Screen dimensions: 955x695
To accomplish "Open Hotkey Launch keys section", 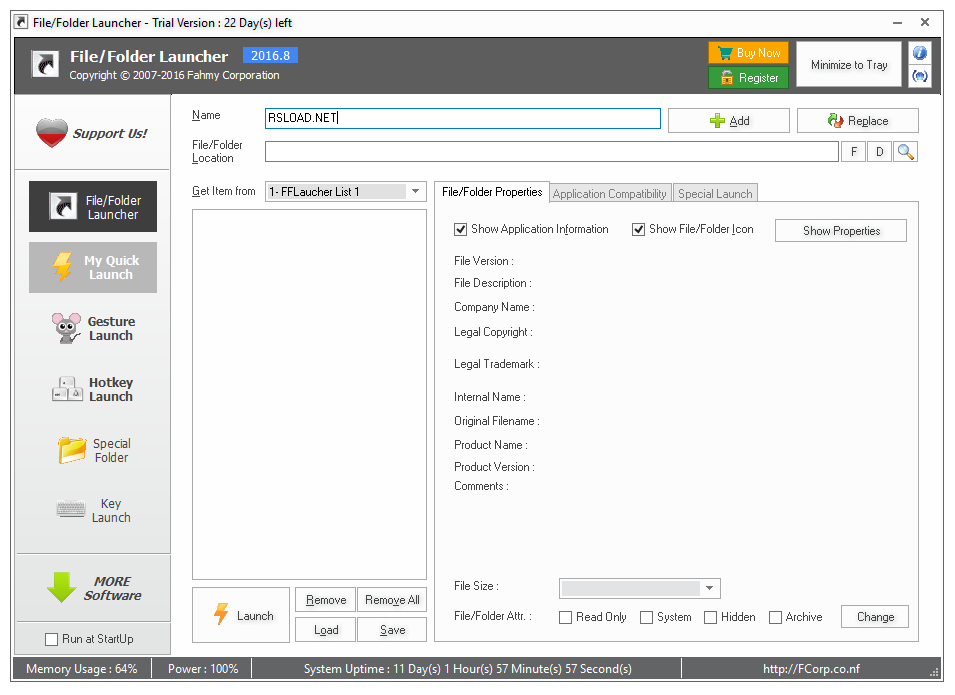I will pyautogui.click(x=93, y=389).
